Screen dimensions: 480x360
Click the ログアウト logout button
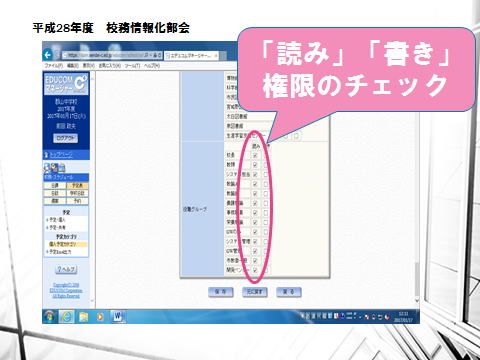point(66,138)
